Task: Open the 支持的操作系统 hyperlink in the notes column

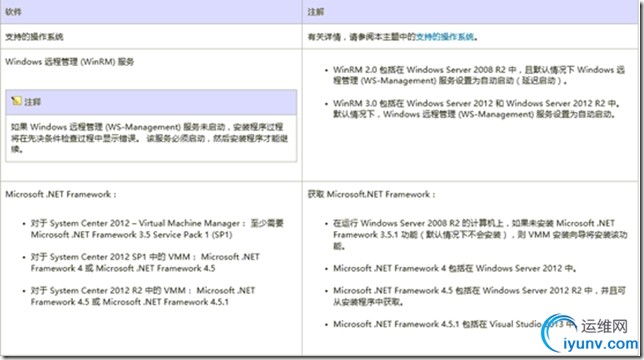Action: 445,37
